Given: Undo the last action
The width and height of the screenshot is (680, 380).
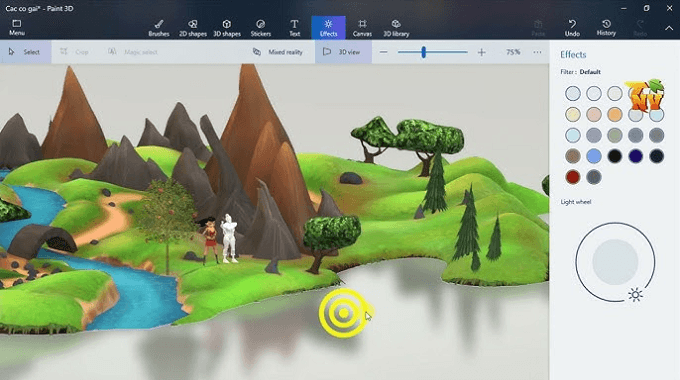Looking at the screenshot, I should click(x=572, y=28).
